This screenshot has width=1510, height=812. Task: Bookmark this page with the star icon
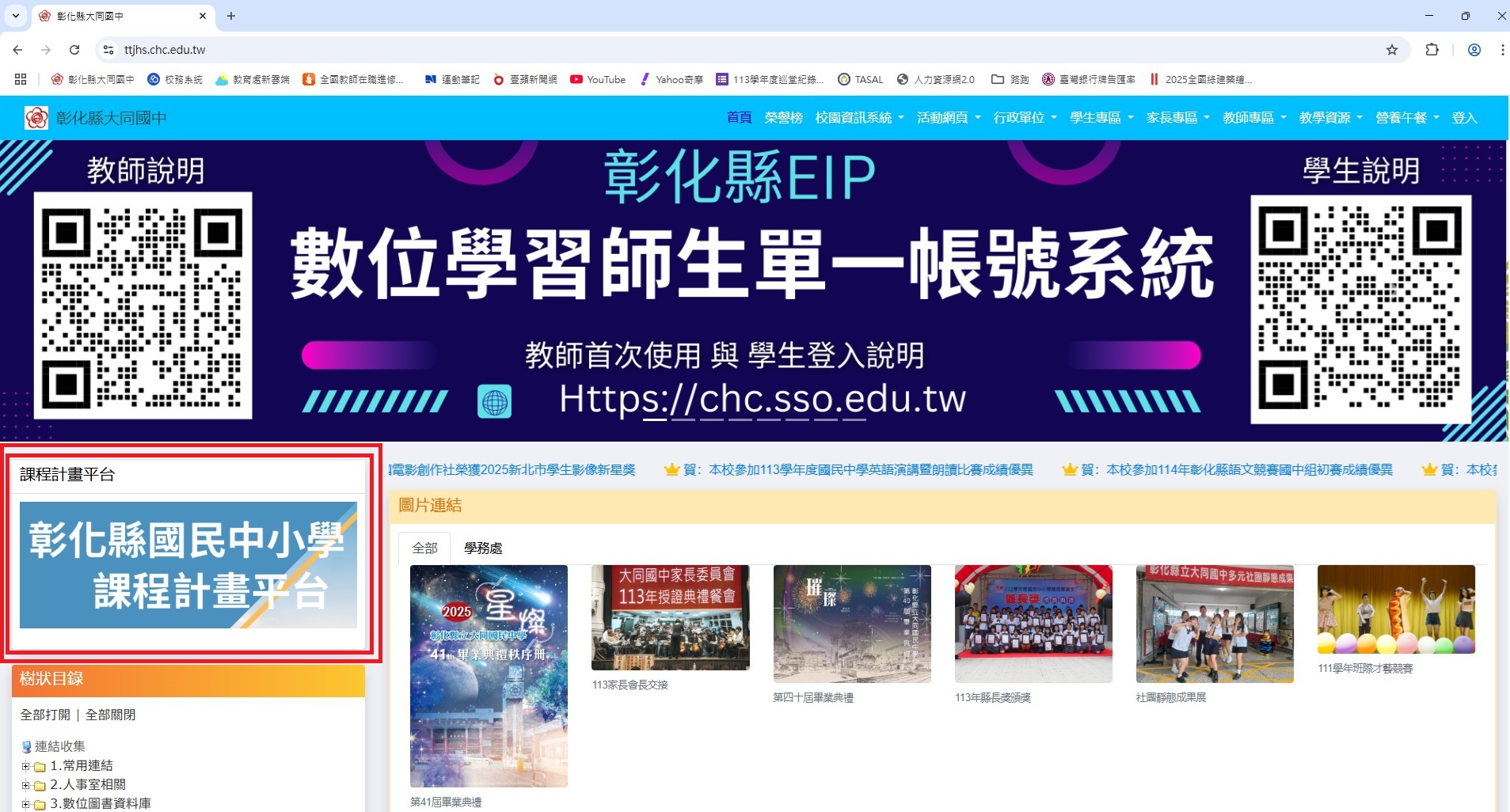pyautogui.click(x=1392, y=50)
